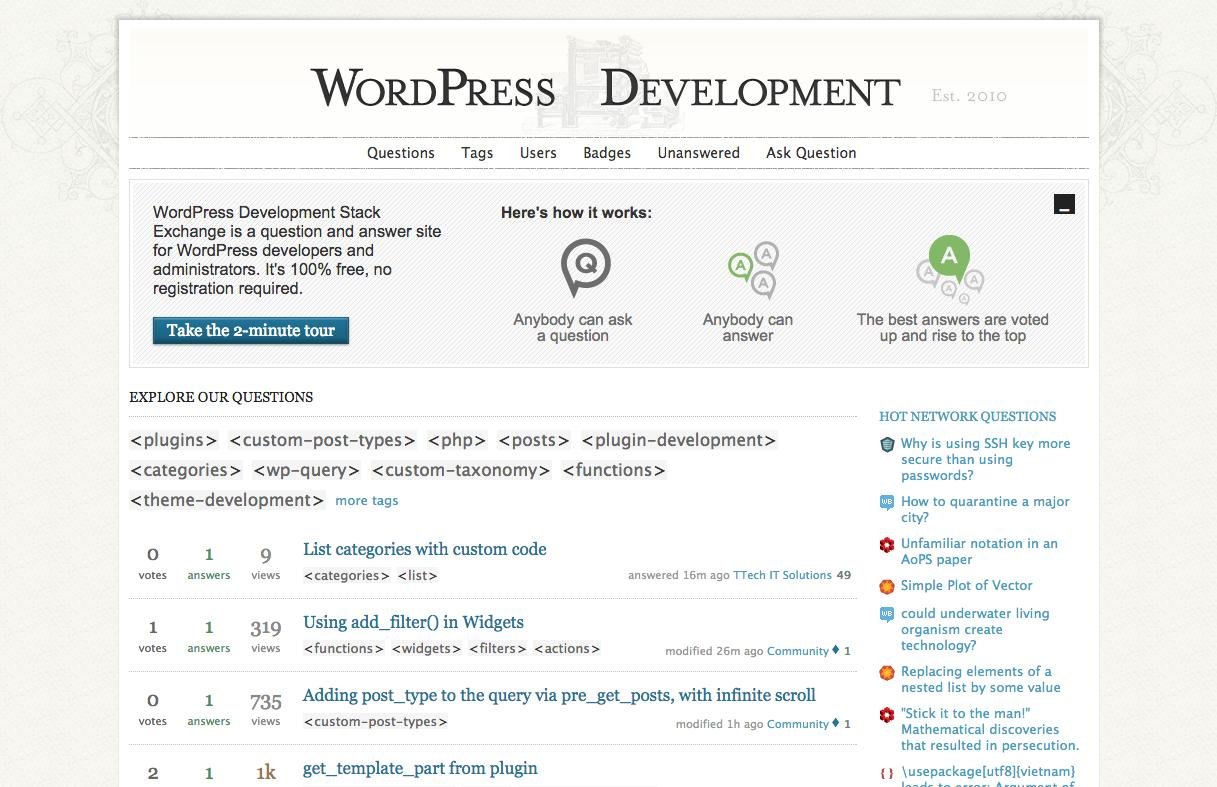Click 'answered 16m ago' timestamp
Viewport: 1217px width, 787px height.
click(678, 576)
